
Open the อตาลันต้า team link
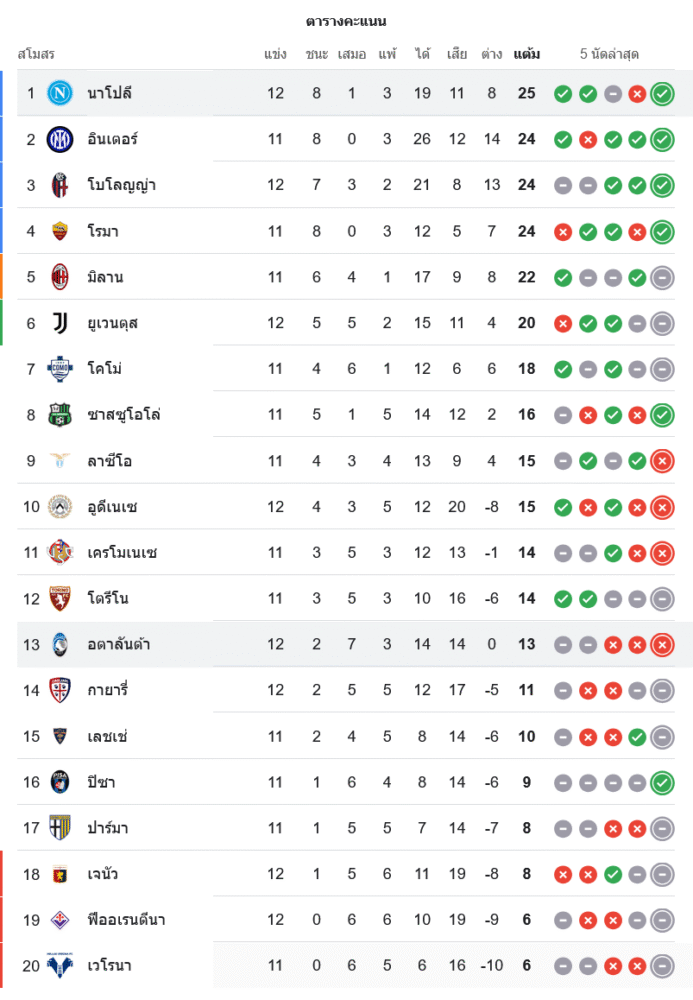click(119, 645)
